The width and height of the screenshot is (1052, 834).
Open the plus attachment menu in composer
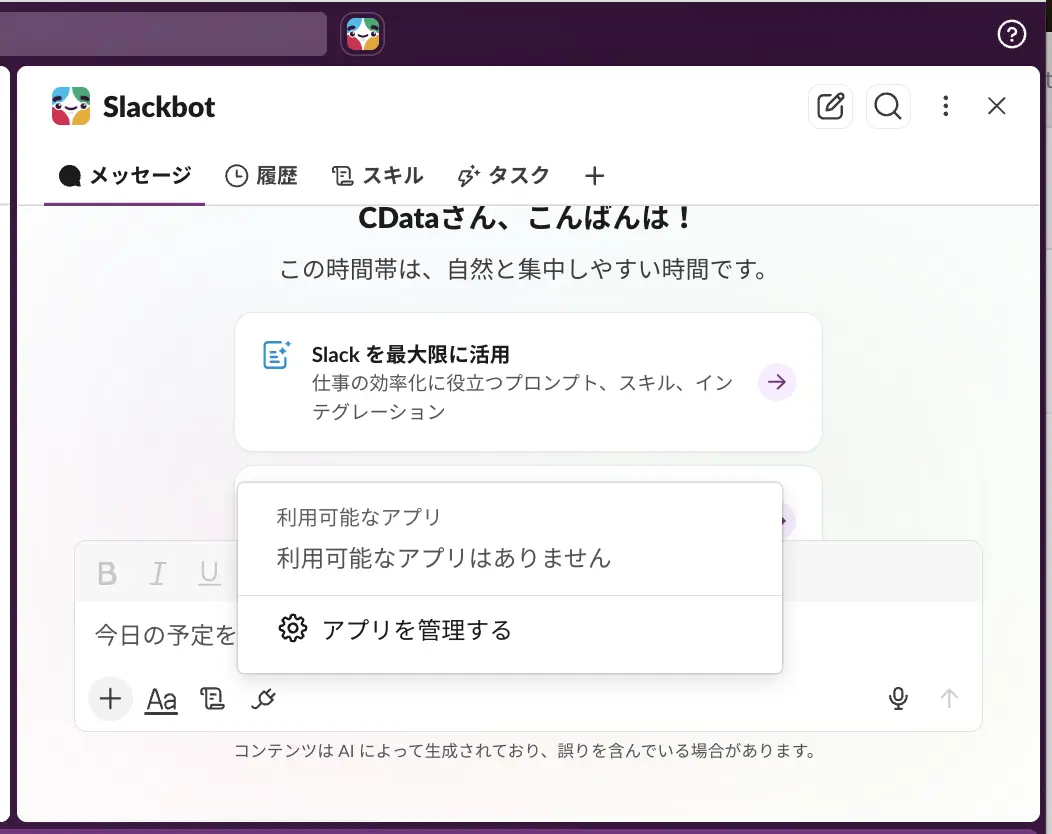point(110,699)
